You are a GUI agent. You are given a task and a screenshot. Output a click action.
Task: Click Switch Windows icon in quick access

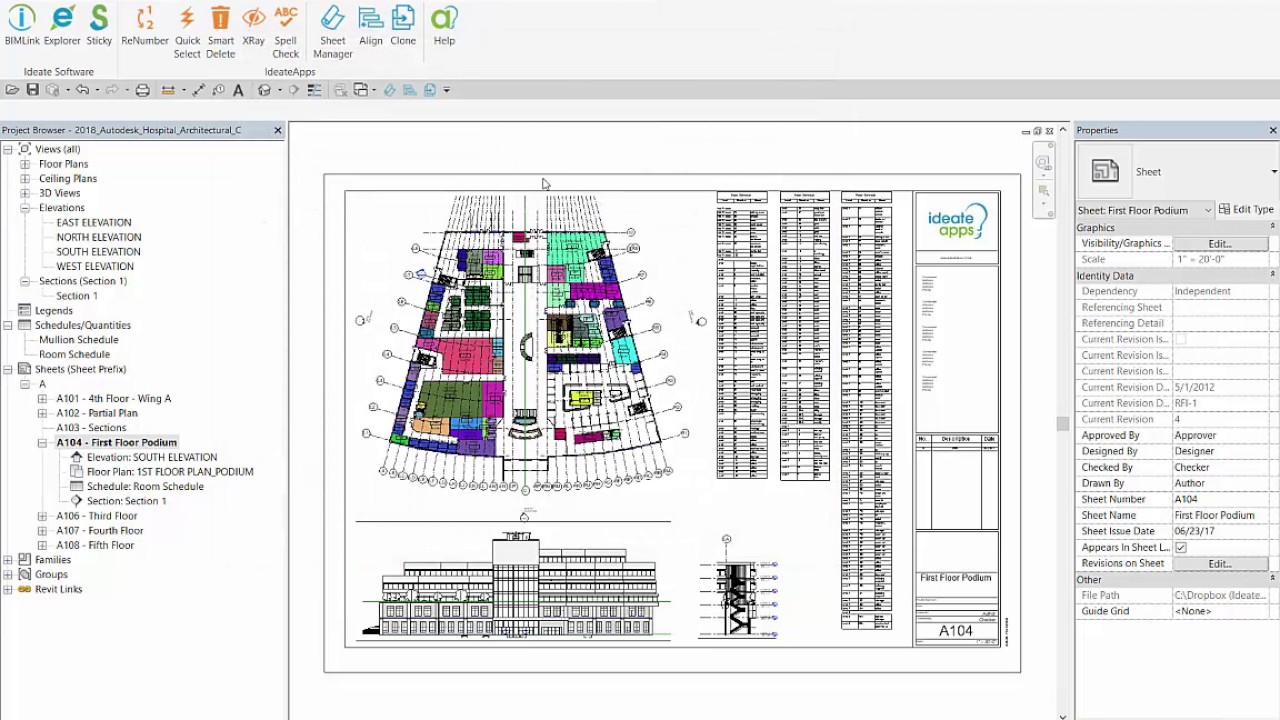[361, 90]
